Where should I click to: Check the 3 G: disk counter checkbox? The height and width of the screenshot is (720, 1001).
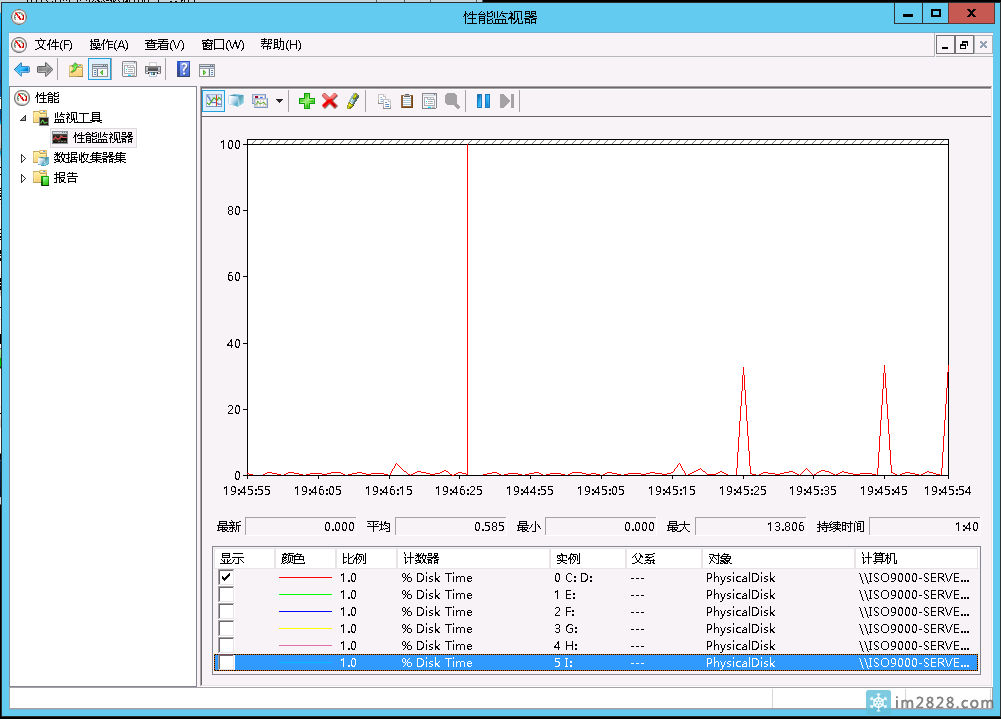(x=226, y=628)
